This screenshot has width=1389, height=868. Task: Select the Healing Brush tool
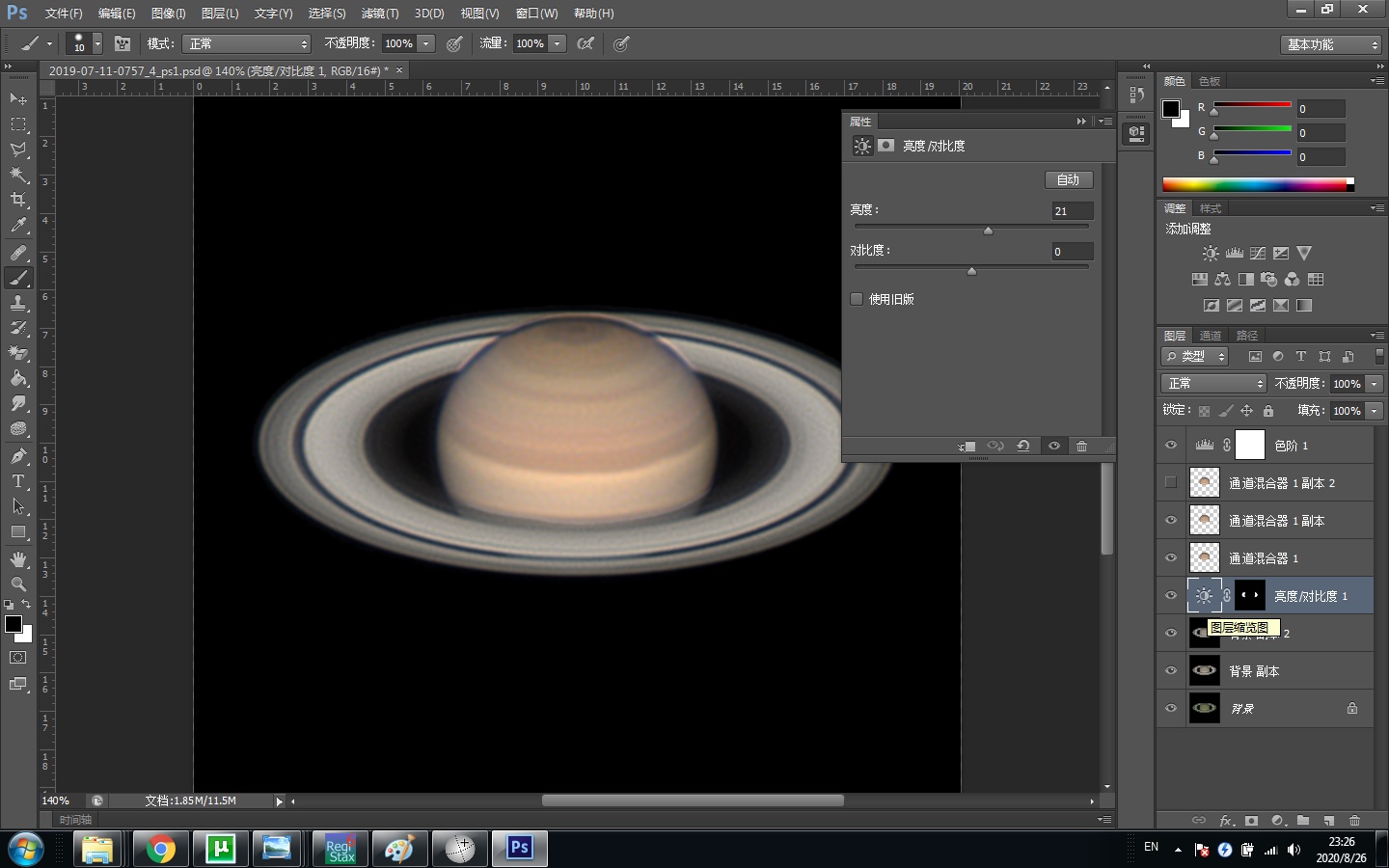click(x=18, y=253)
